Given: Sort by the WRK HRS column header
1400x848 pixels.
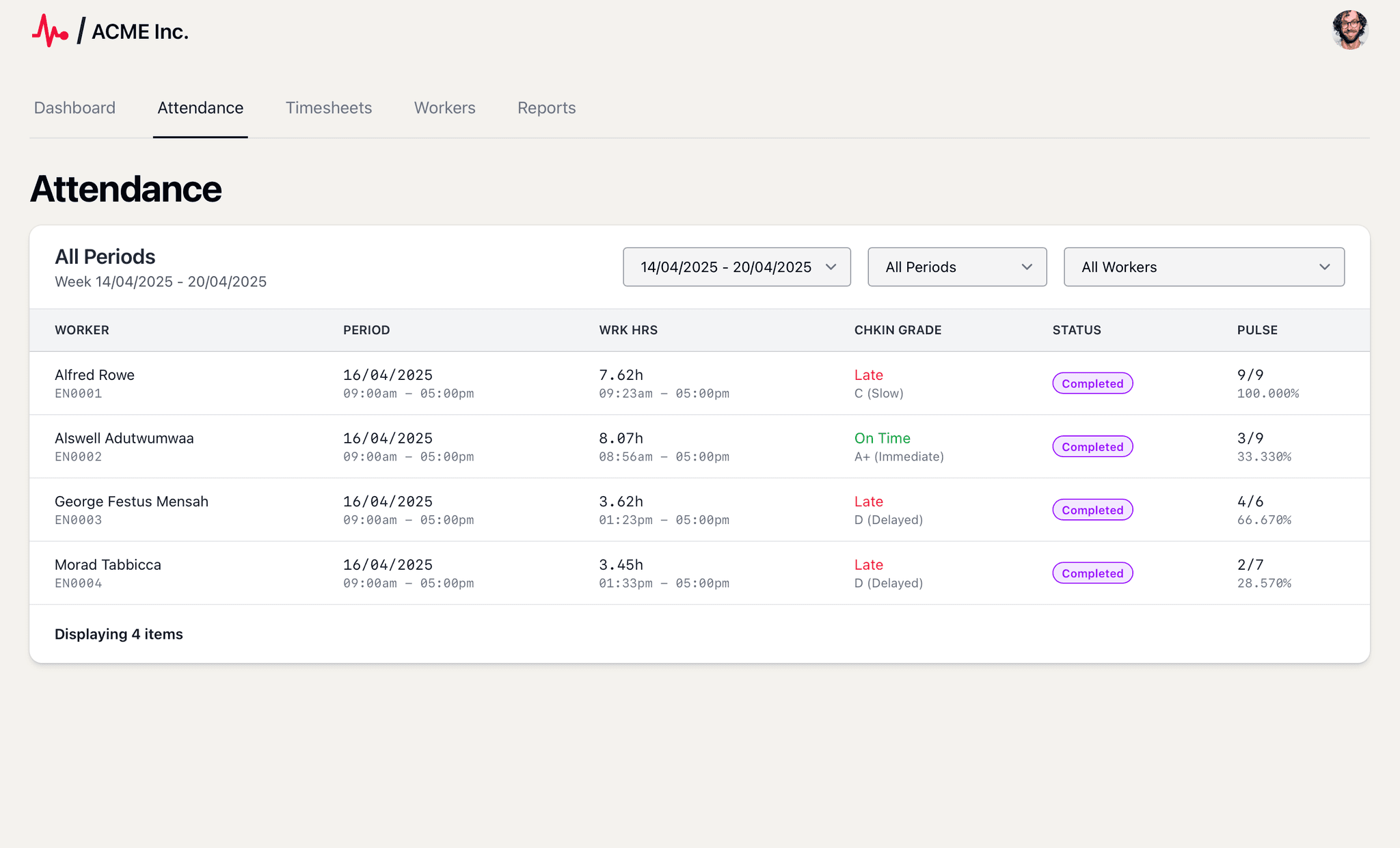Looking at the screenshot, I should point(628,330).
